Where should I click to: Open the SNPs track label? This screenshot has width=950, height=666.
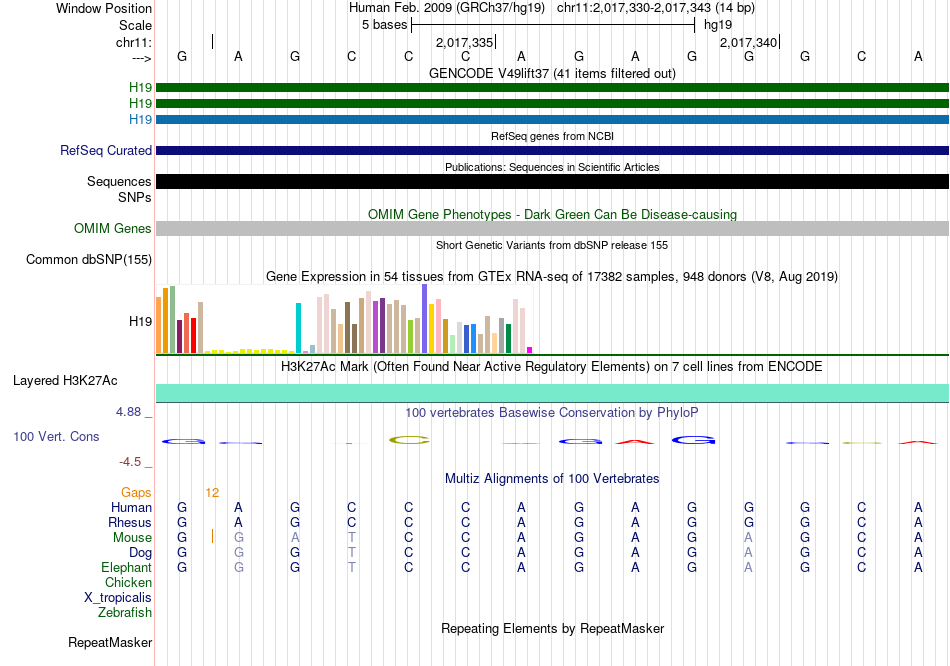click(x=135, y=197)
